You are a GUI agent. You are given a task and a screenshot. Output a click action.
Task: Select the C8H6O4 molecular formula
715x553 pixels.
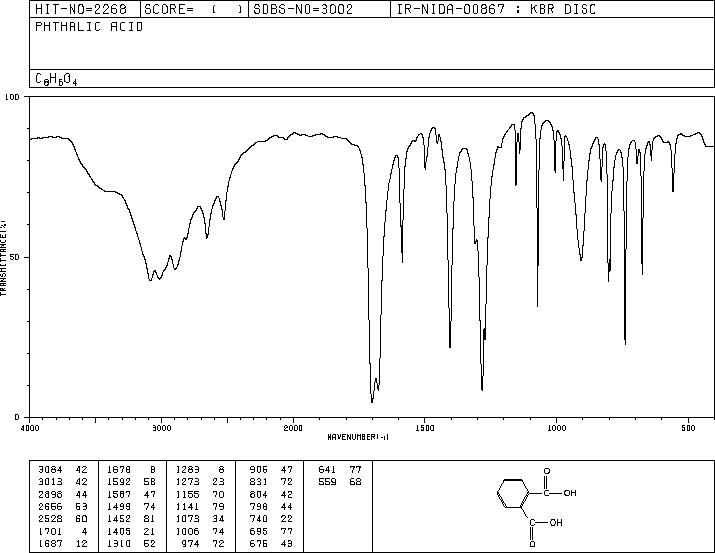56,79
